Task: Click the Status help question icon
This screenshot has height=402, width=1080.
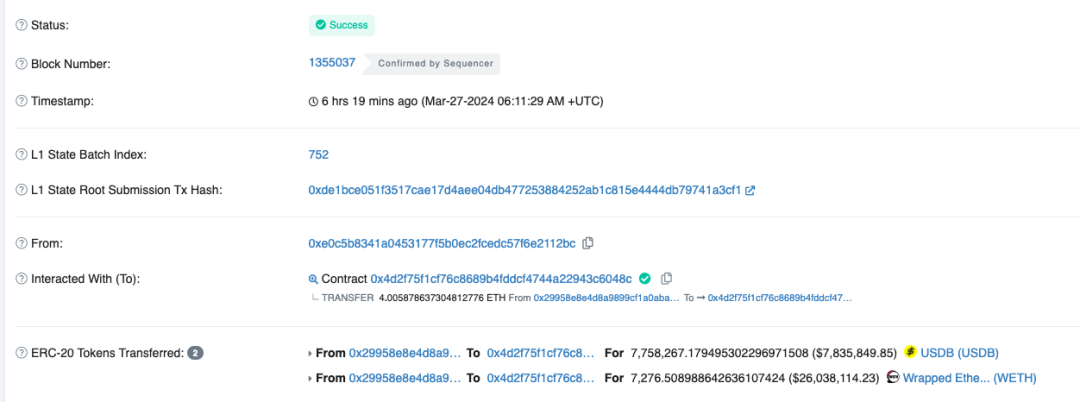Action: (x=21, y=24)
